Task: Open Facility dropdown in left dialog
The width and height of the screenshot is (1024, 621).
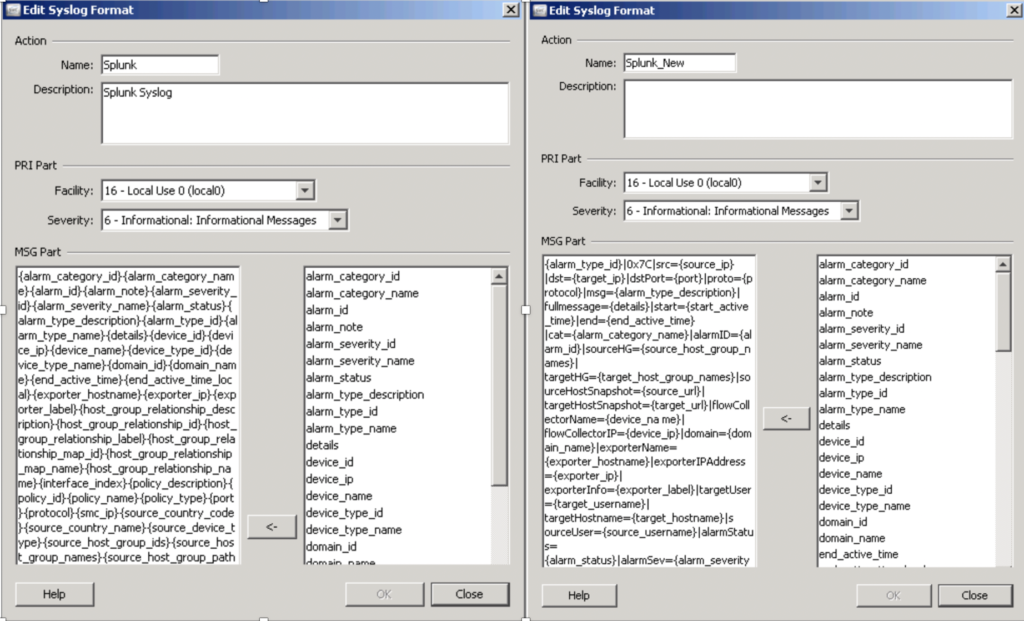Action: (x=305, y=190)
